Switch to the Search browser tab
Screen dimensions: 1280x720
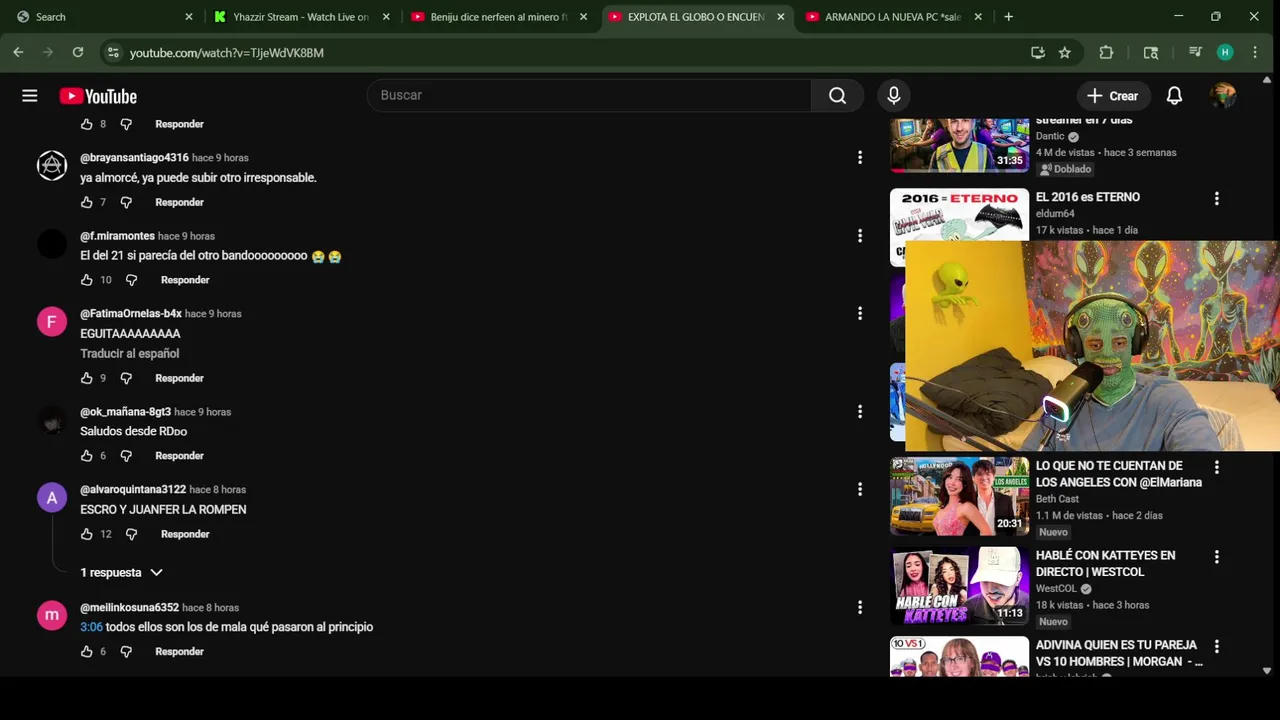click(103, 17)
